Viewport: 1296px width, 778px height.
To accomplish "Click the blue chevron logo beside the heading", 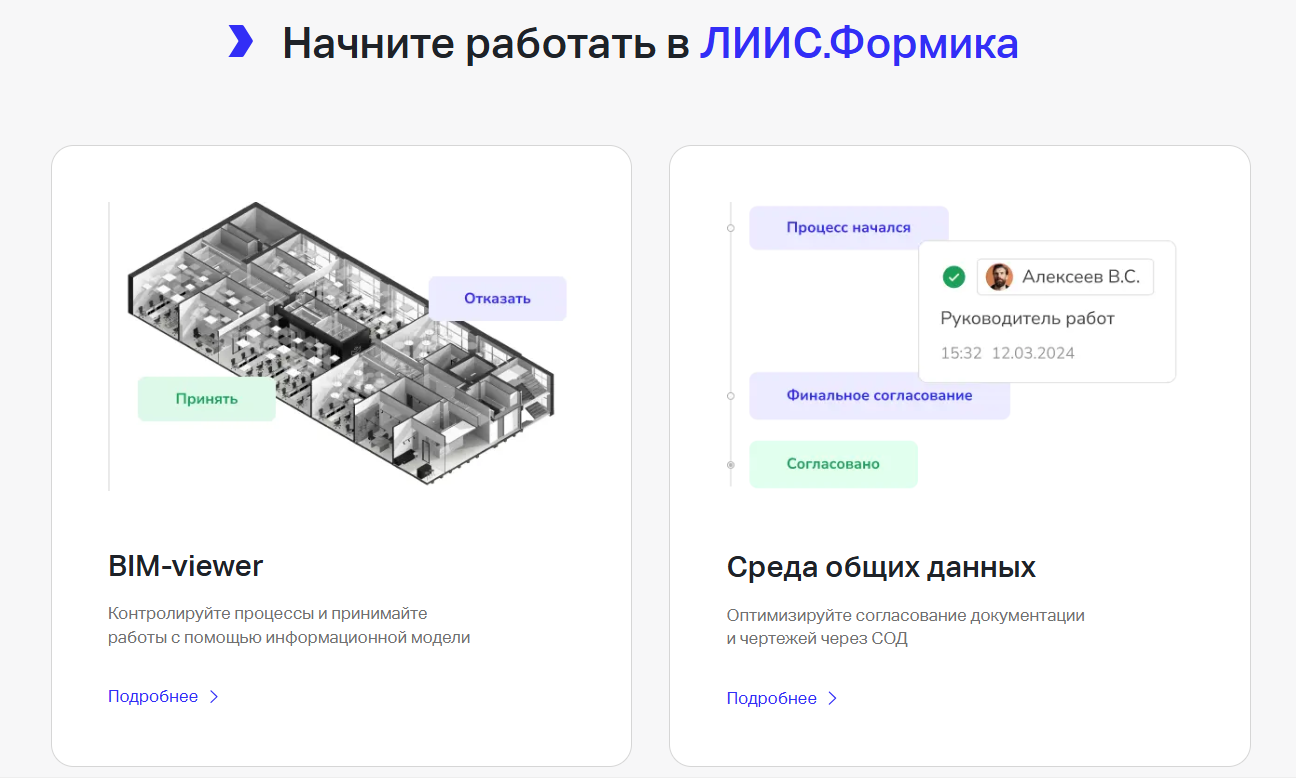I will pyautogui.click(x=240, y=42).
